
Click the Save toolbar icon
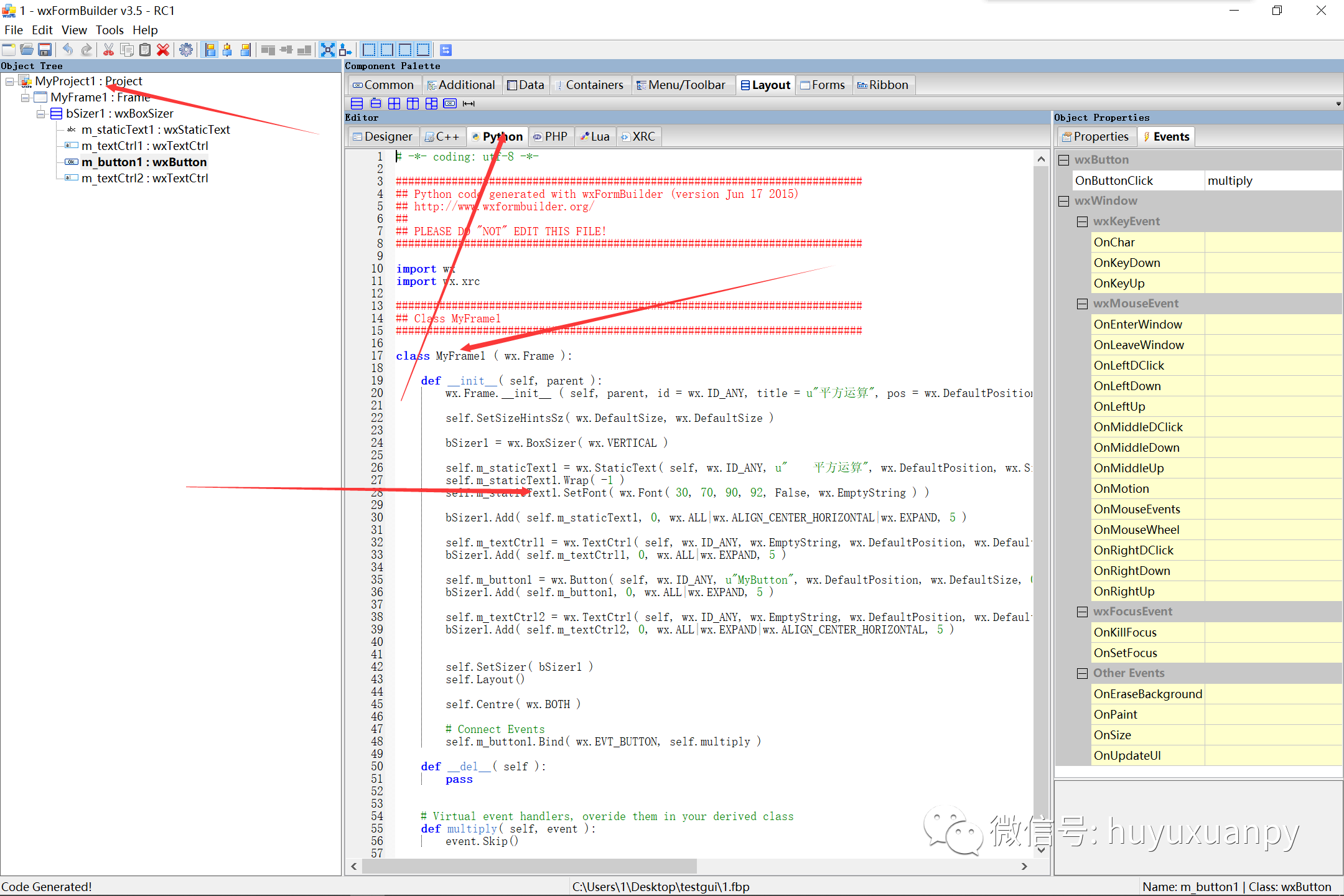[x=45, y=49]
